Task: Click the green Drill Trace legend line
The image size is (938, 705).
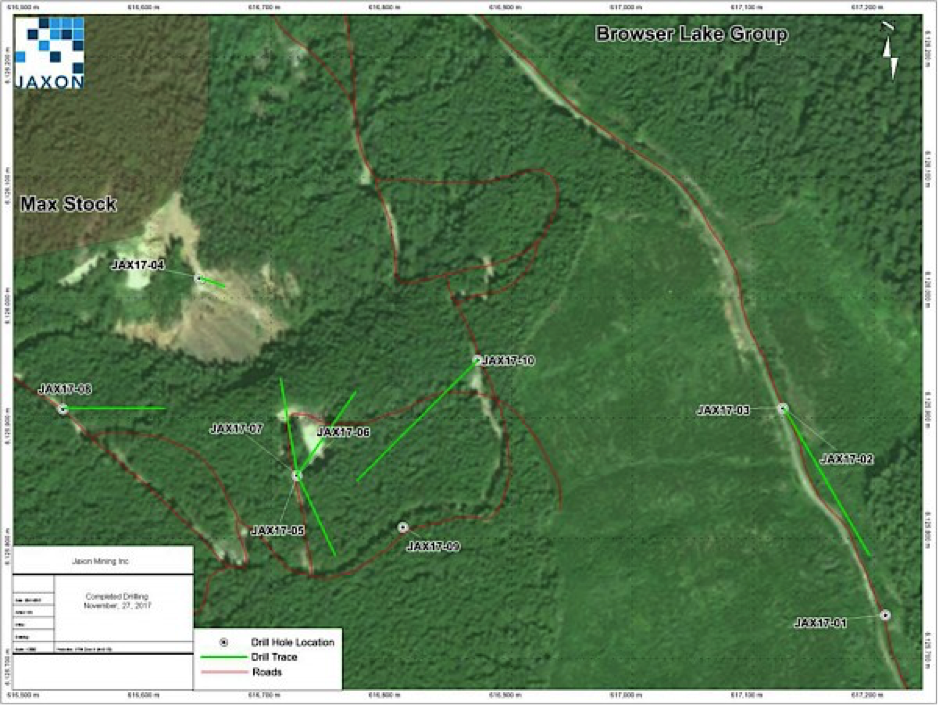Action: click(224, 657)
